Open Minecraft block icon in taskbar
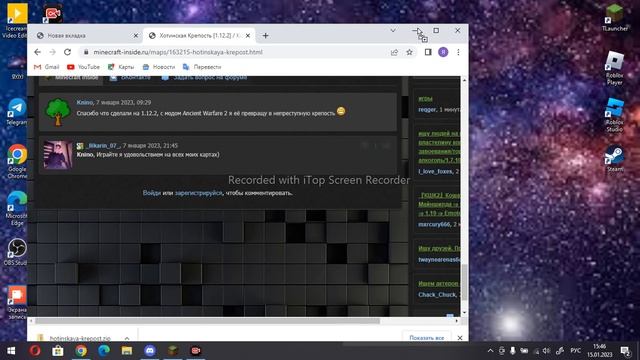Screen dimensions: 640x360 (x=173, y=351)
